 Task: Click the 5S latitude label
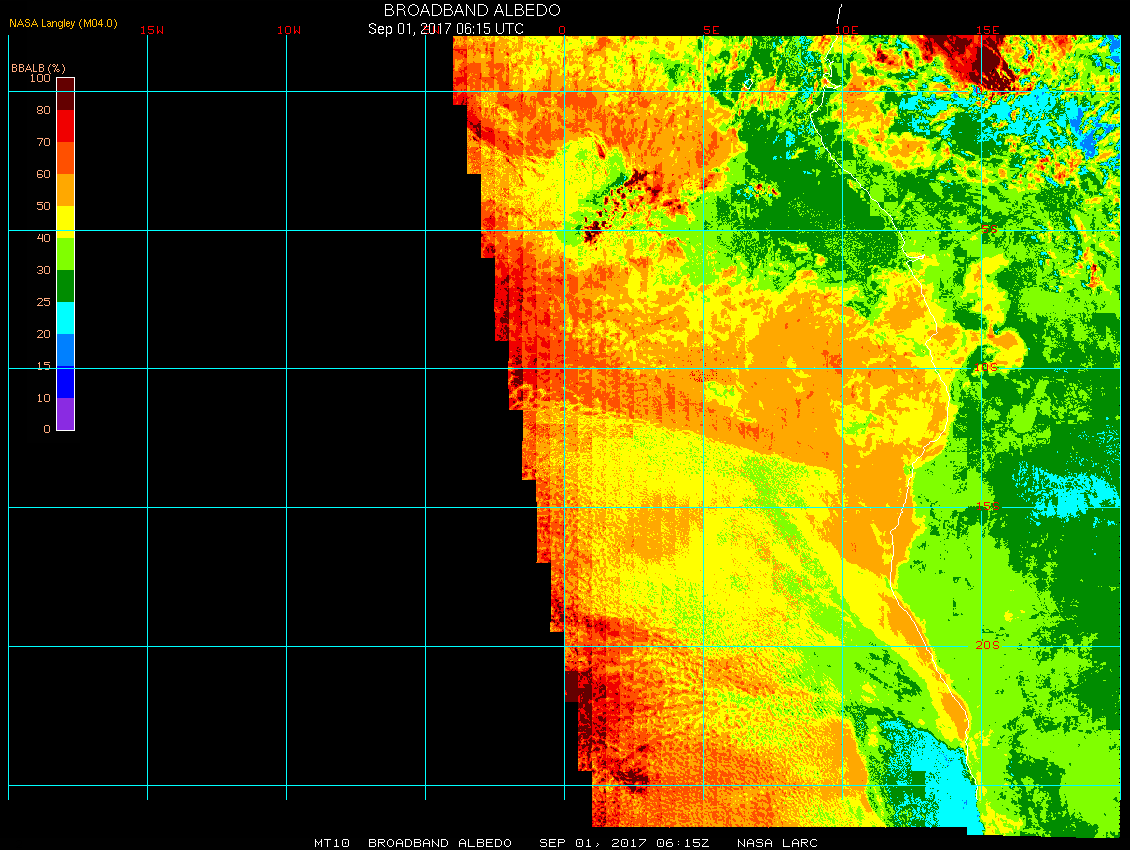point(989,229)
